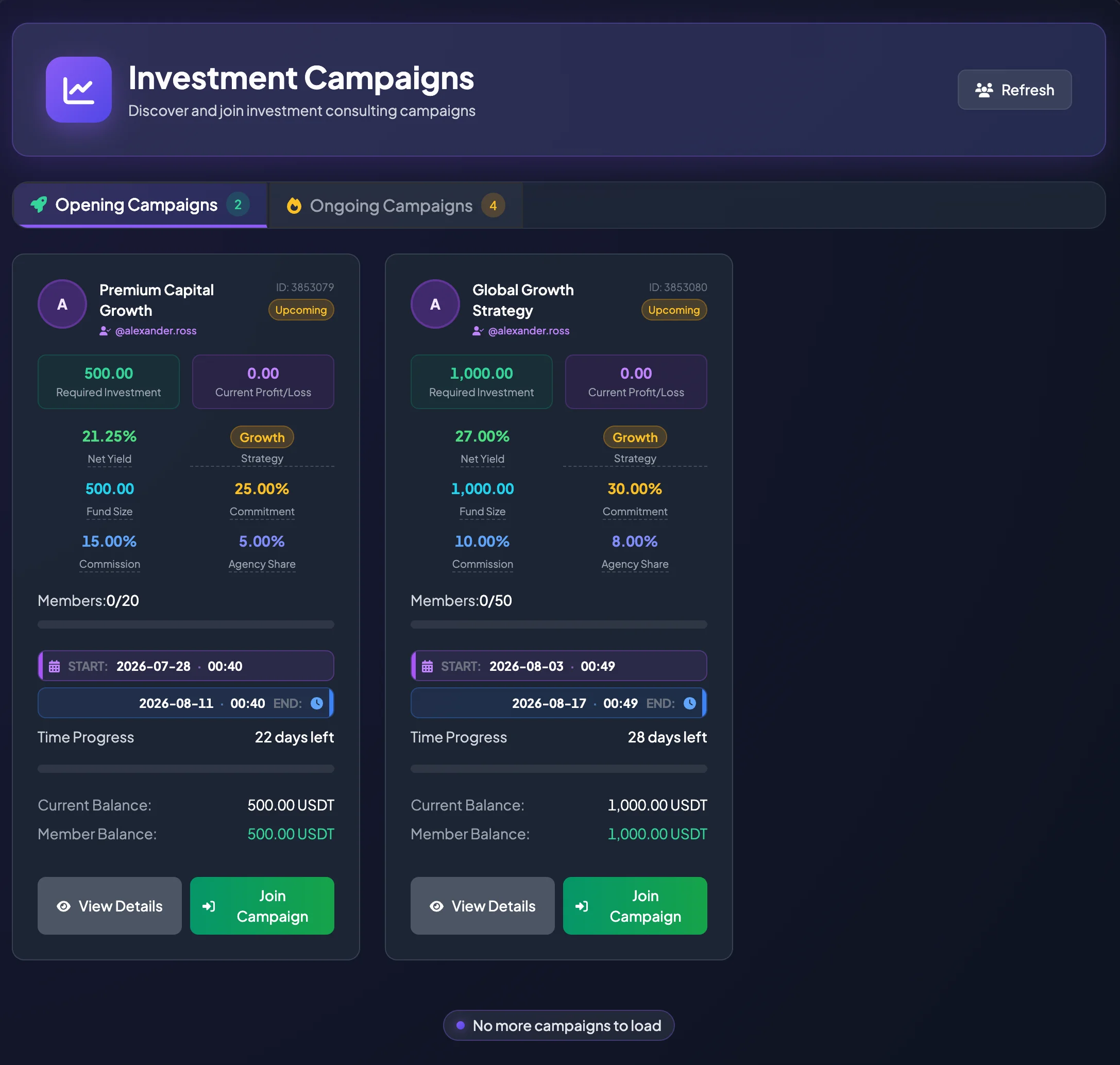Click Time Progress bar under 28 days left
The height and width of the screenshot is (1065, 1120).
559,769
